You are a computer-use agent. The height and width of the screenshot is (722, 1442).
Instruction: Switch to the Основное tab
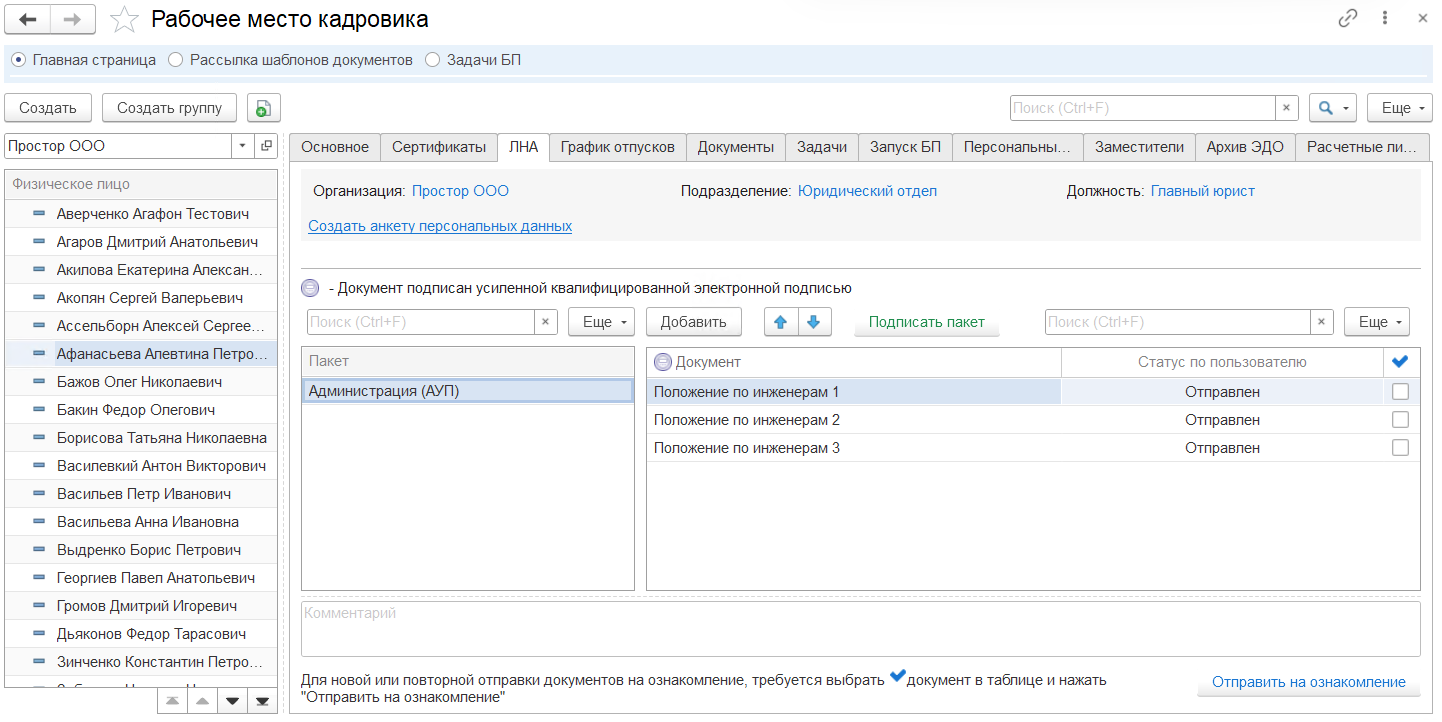click(335, 147)
